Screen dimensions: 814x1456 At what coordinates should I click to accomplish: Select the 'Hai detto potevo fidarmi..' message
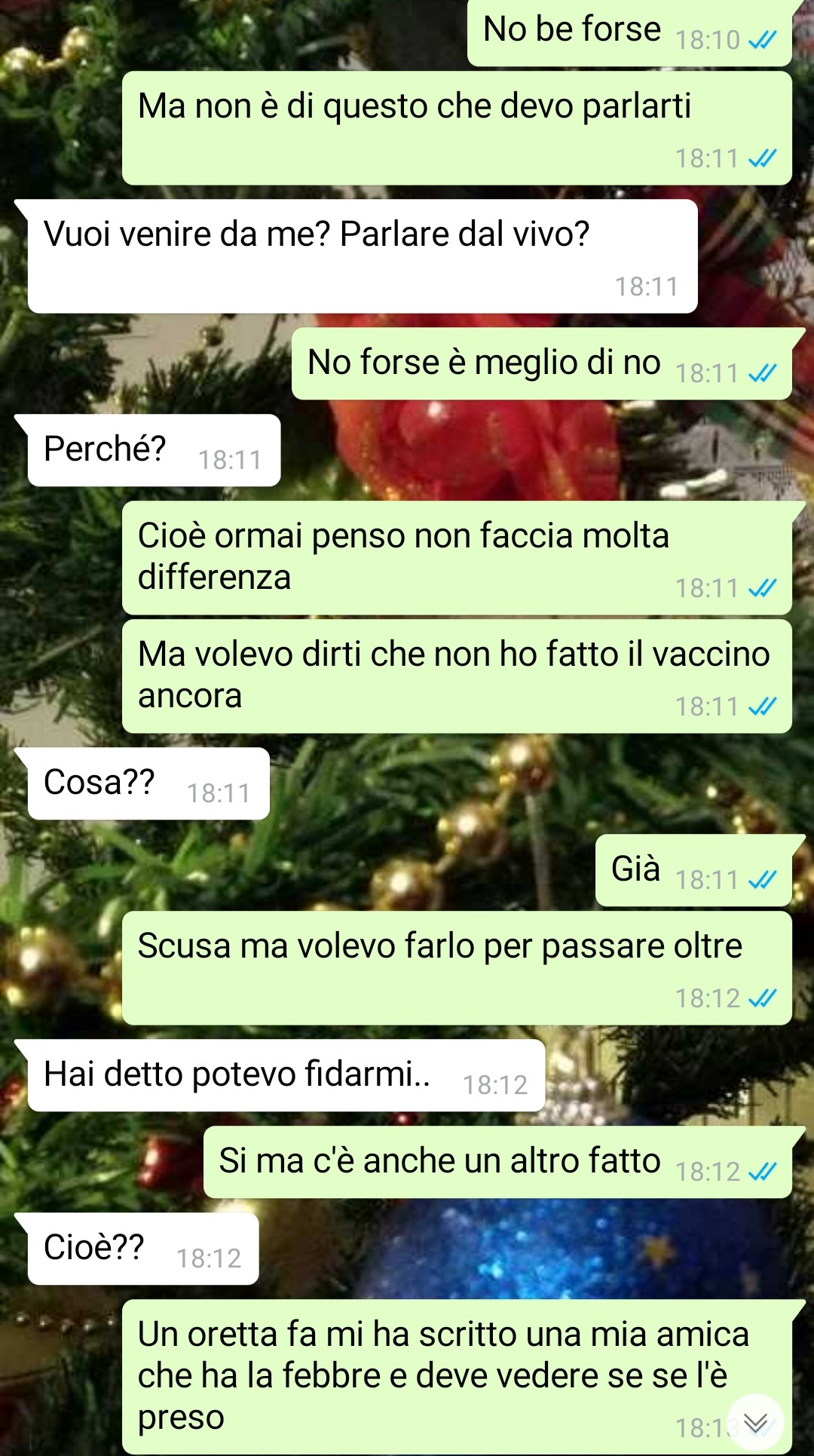(x=286, y=1075)
